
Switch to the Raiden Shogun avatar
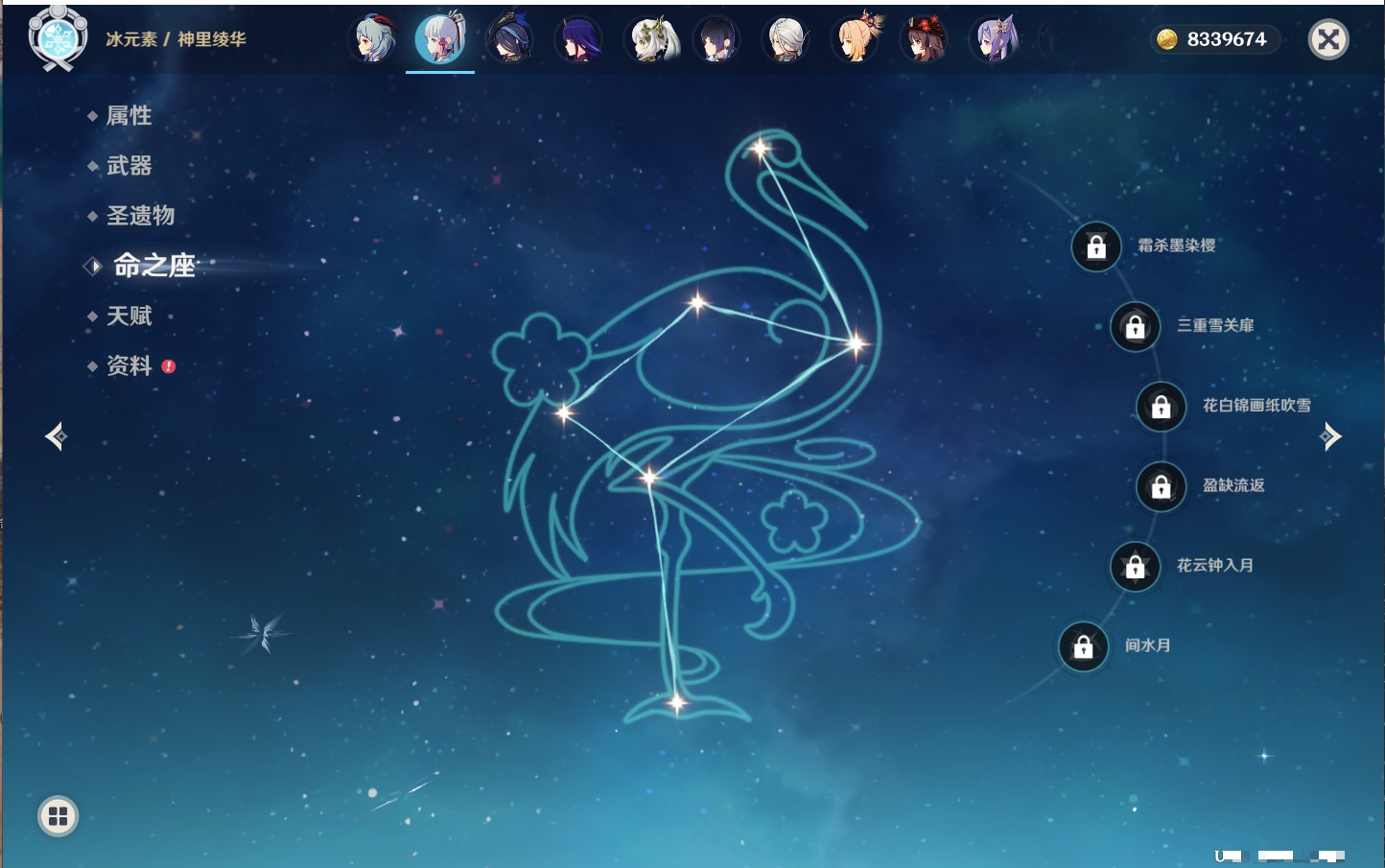[579, 39]
